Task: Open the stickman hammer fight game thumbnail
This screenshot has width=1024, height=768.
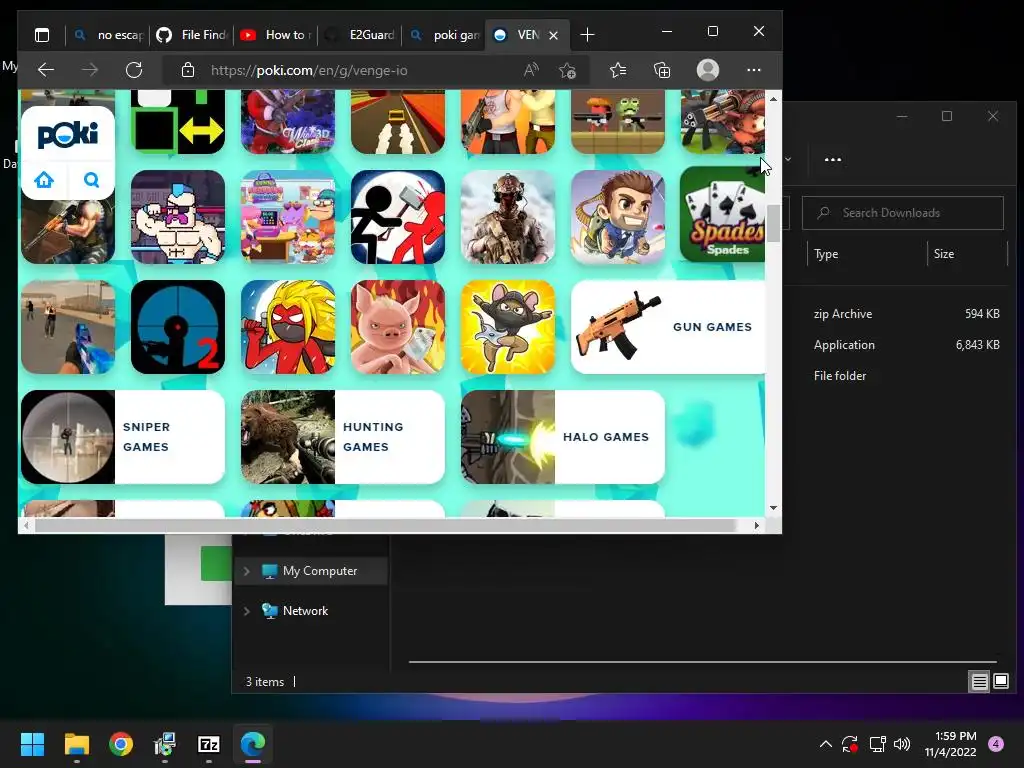Action: [398, 217]
